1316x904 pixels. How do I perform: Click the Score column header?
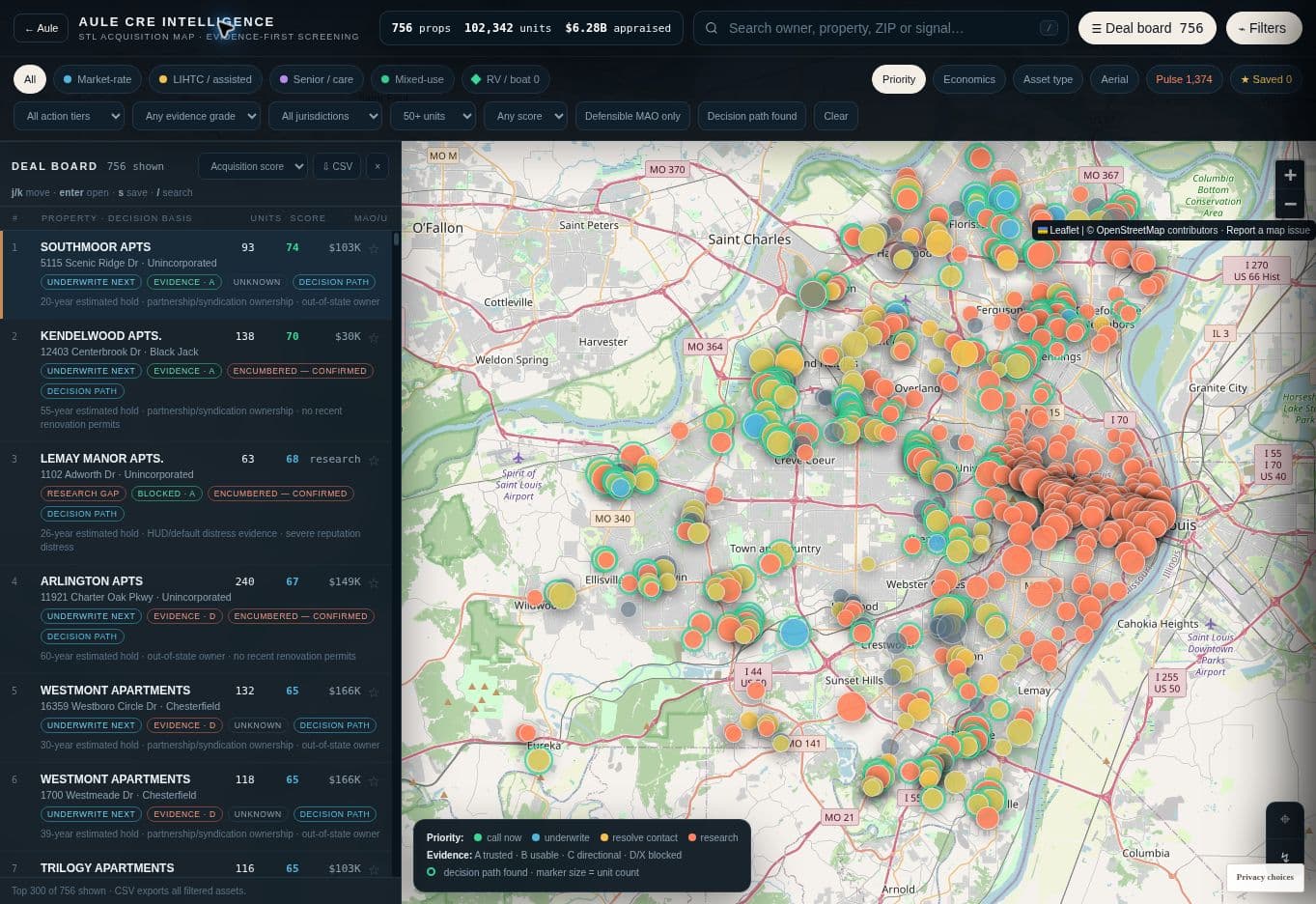(307, 218)
